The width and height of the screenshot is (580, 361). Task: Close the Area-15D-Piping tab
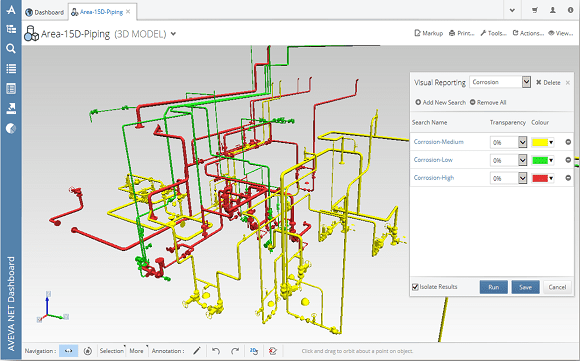coord(128,11)
